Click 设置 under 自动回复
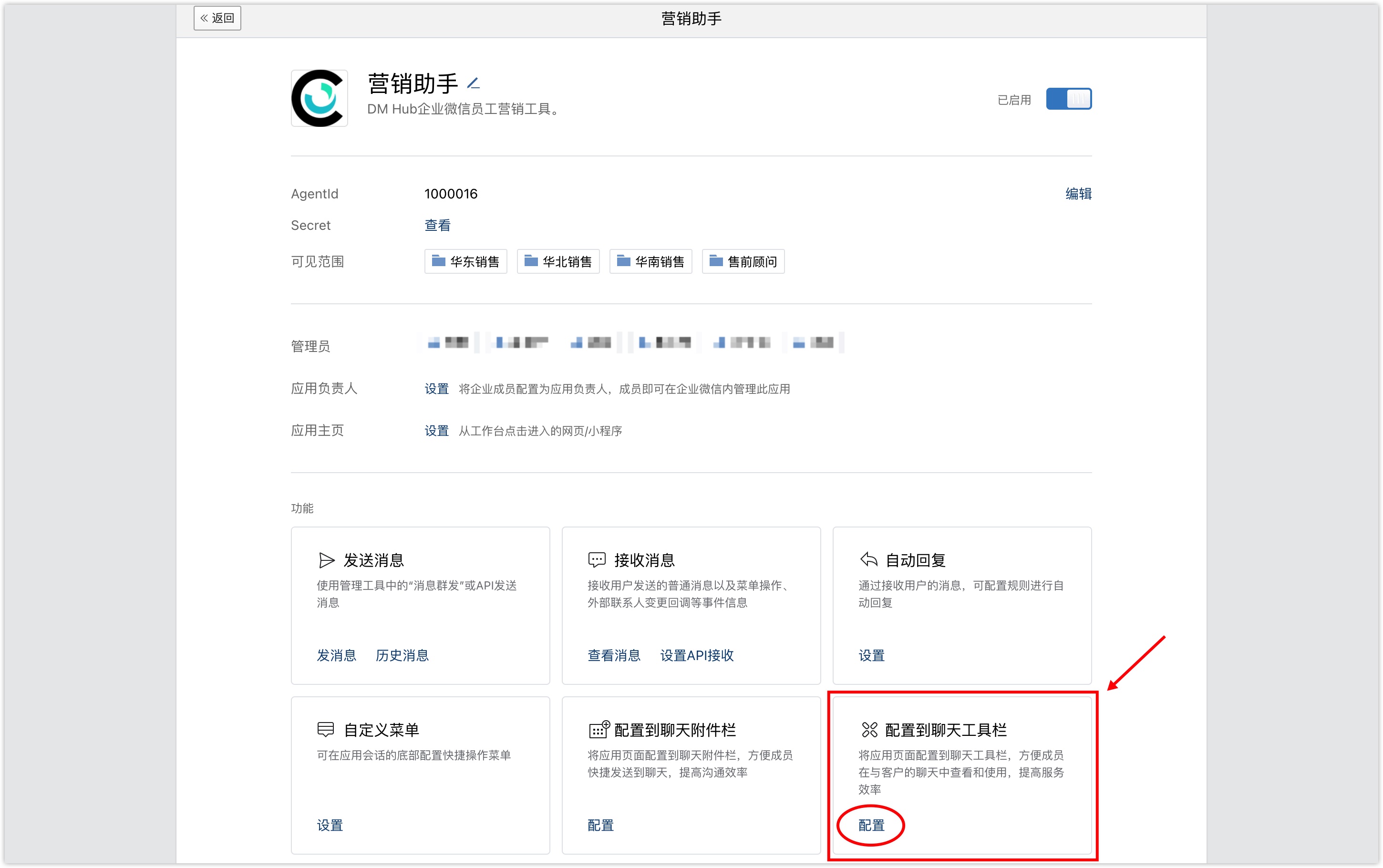 pos(871,656)
